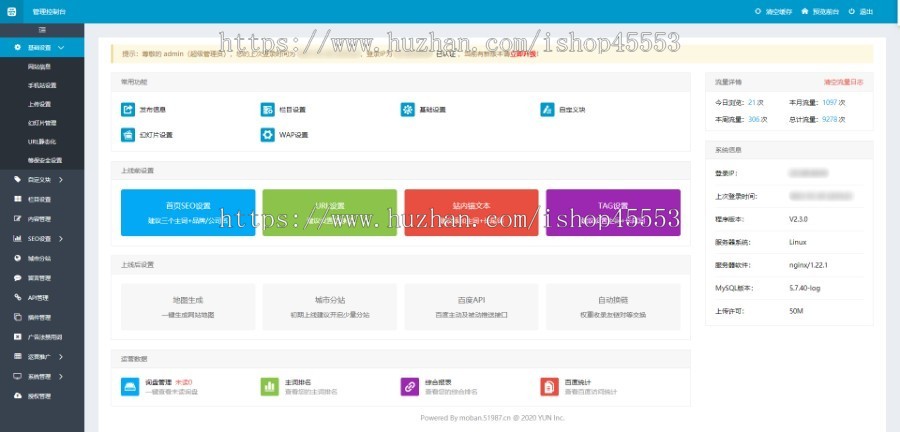Toggle the sidebar collapse icon under the logo
900x432 pixels.
point(42,30)
